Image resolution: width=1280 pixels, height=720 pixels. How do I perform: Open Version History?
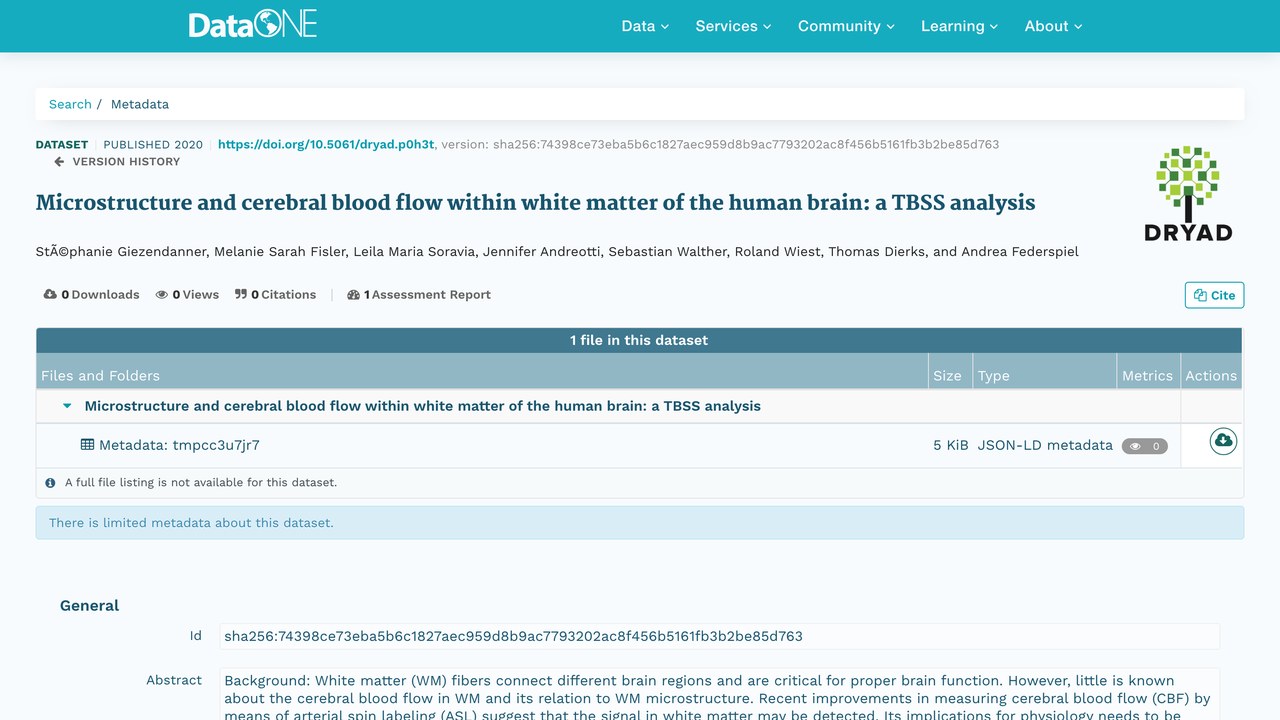coord(126,162)
